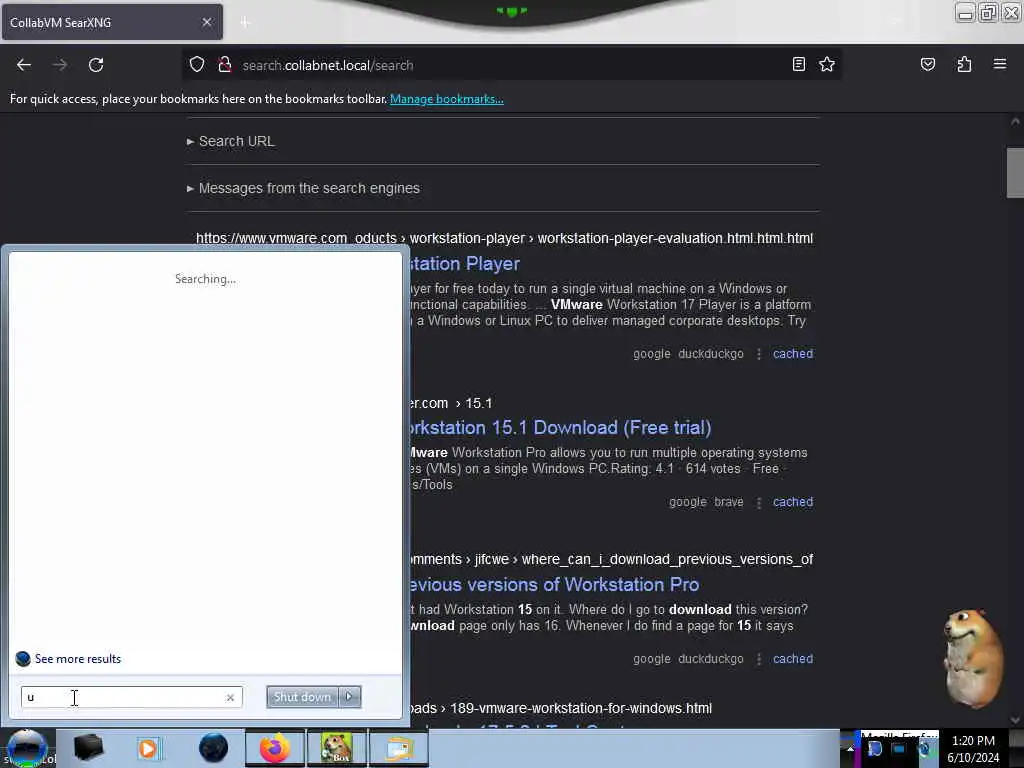Screen dimensions: 1024x768
Task: Open cached link for Workstation Player result
Action: (x=793, y=354)
